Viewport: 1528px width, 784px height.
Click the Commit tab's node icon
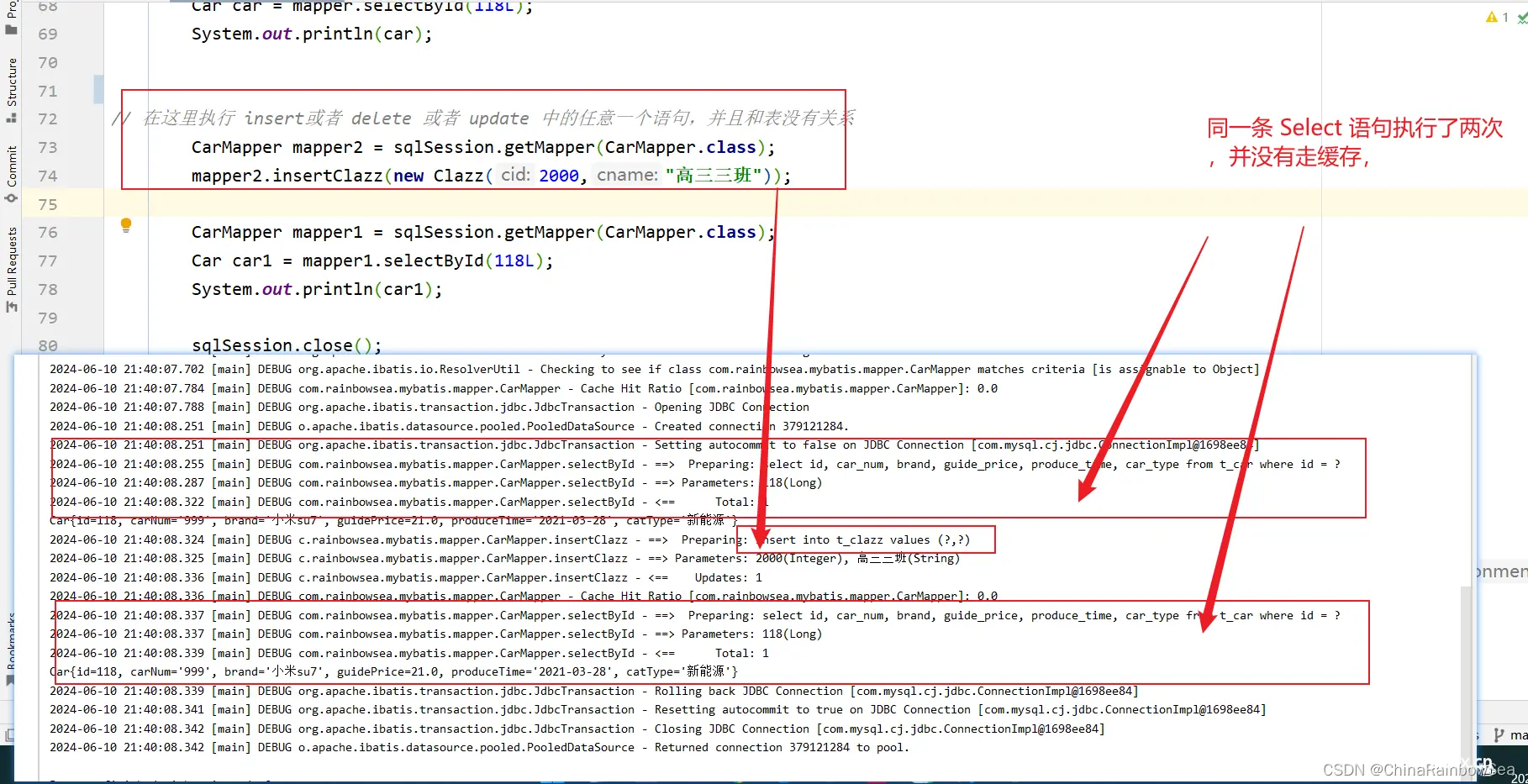[x=12, y=198]
